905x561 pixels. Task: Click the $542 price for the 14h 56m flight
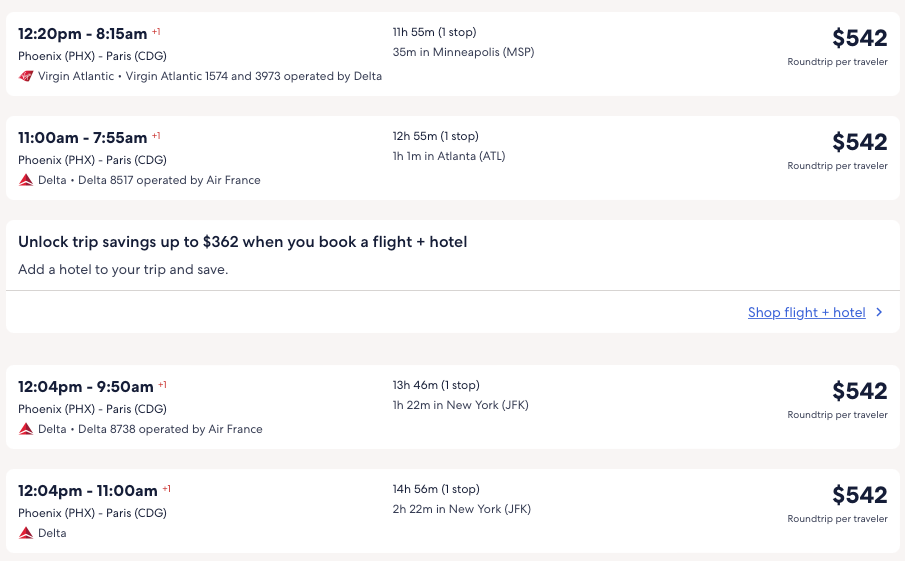[x=859, y=495]
